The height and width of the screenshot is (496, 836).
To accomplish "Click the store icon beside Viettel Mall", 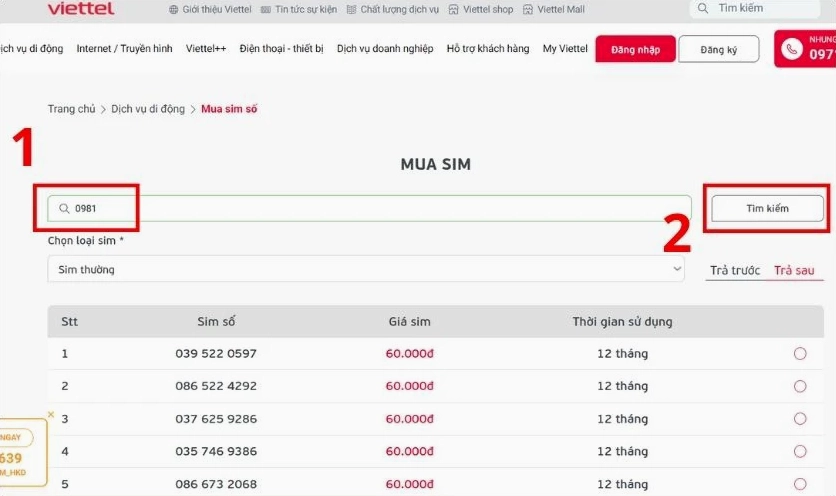I will click(x=528, y=10).
